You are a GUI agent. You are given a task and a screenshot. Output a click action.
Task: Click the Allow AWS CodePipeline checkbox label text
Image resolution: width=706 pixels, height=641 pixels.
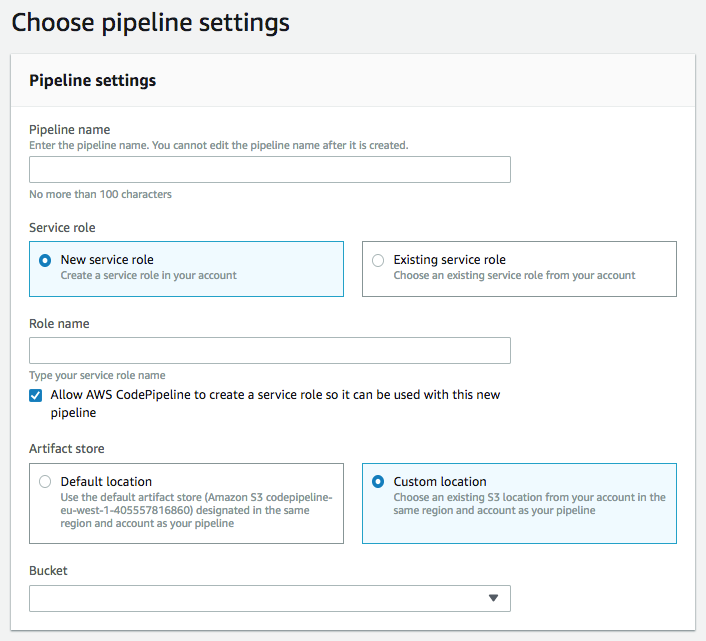pos(275,395)
